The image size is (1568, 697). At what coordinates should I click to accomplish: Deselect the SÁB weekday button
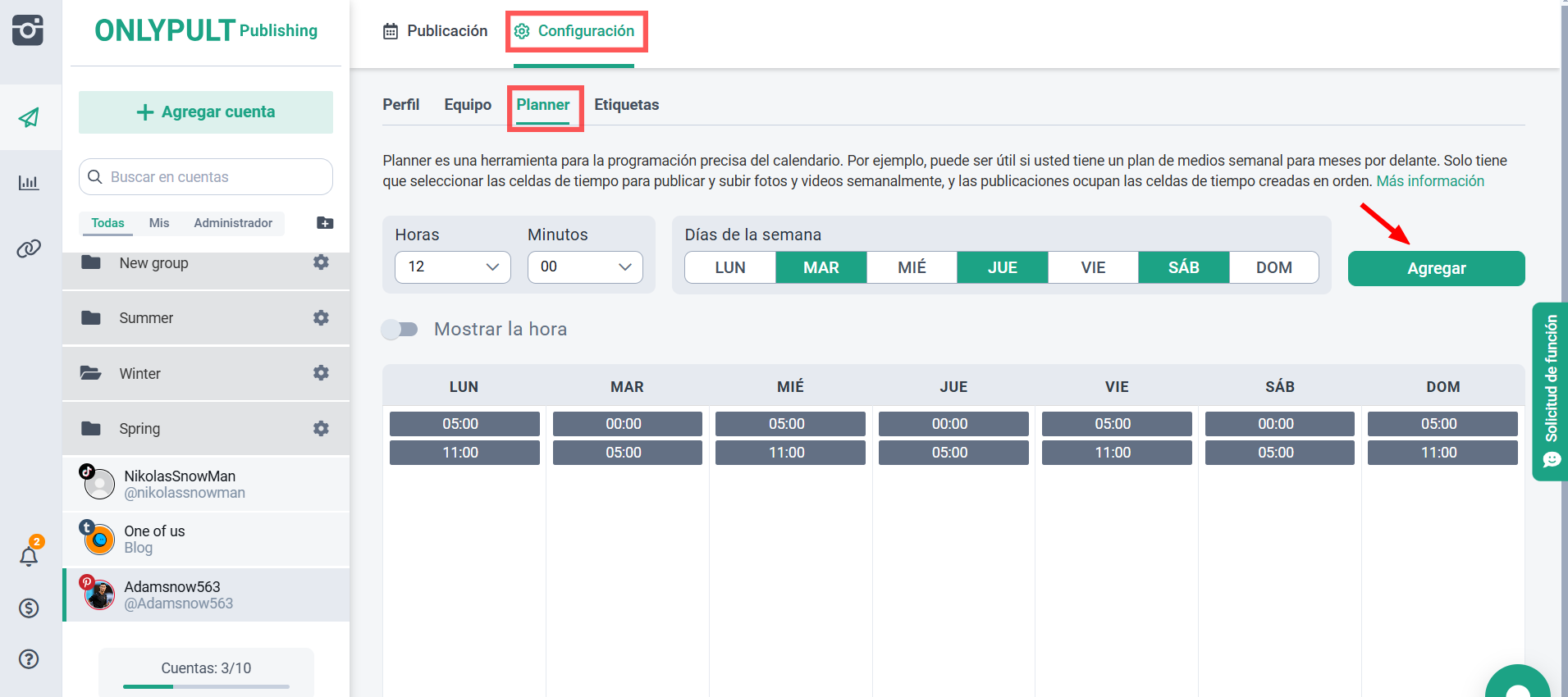[1183, 267]
